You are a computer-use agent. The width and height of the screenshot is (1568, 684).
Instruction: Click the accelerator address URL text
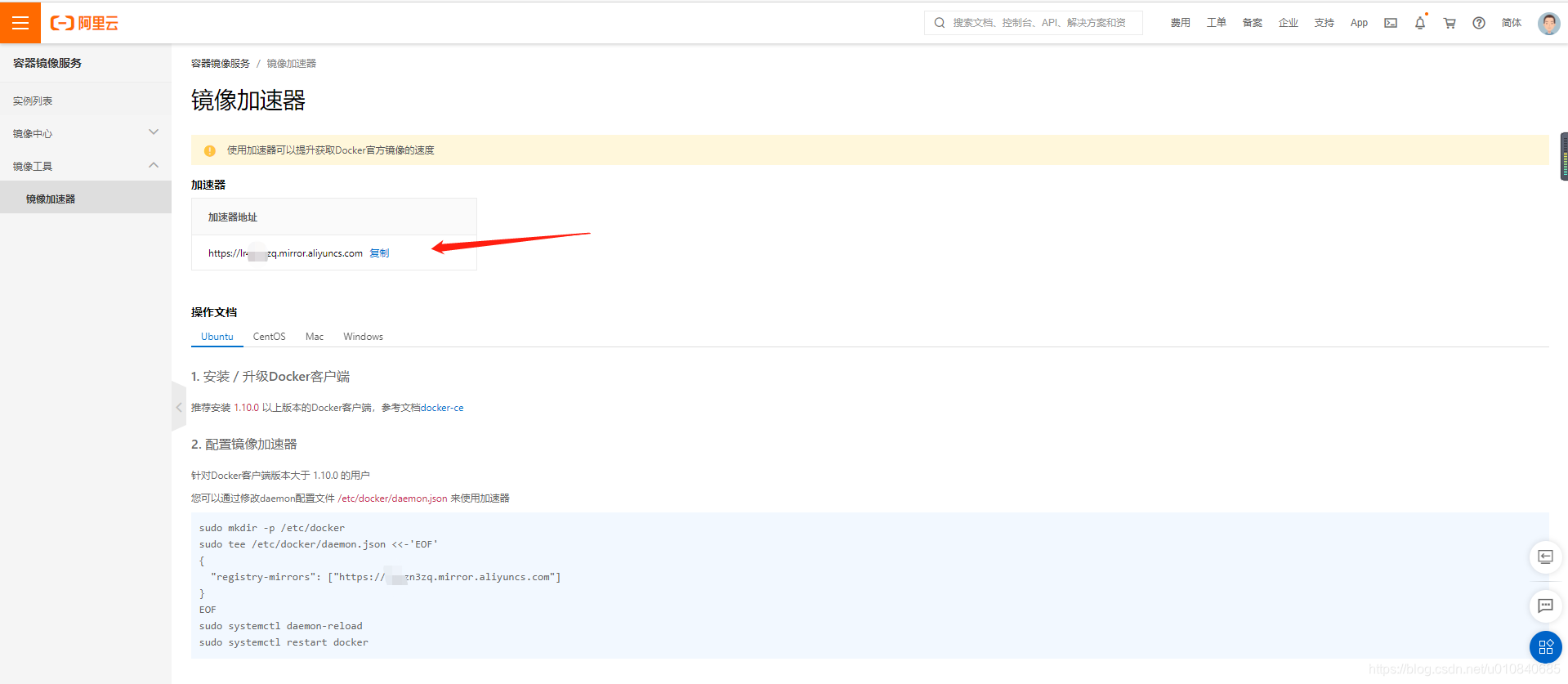[285, 253]
